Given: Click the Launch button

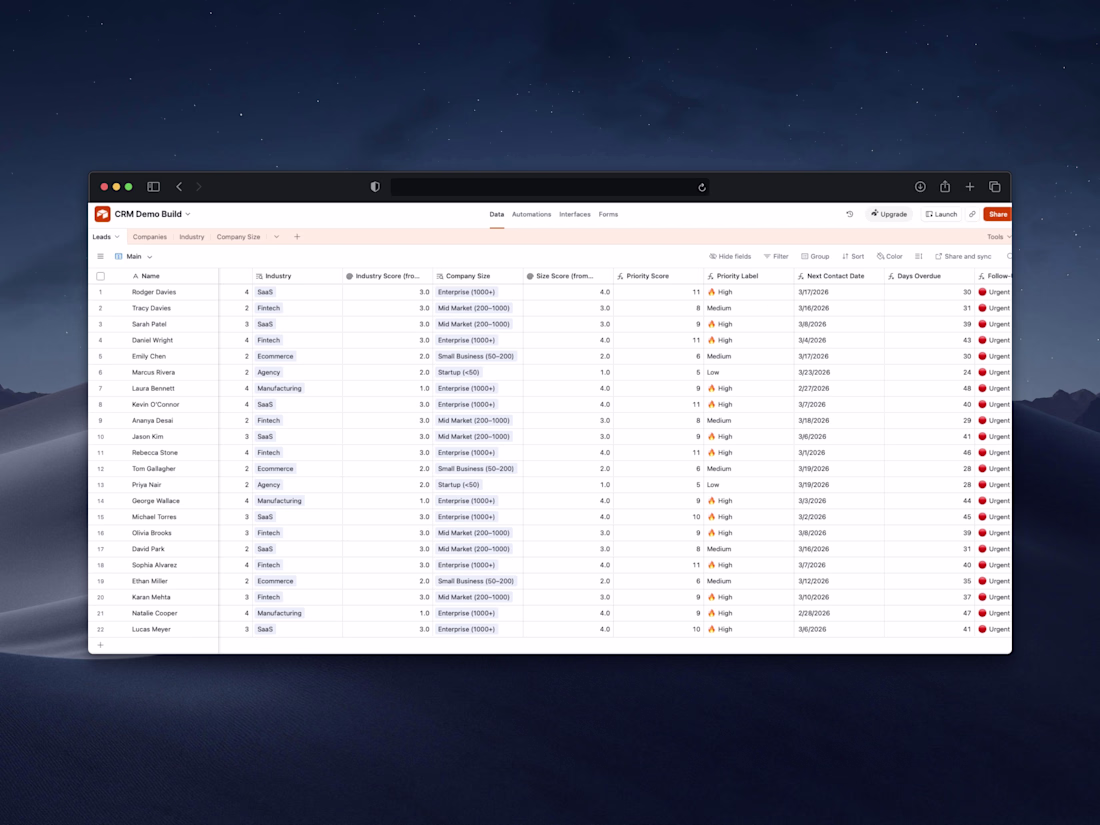Looking at the screenshot, I should click(941, 214).
